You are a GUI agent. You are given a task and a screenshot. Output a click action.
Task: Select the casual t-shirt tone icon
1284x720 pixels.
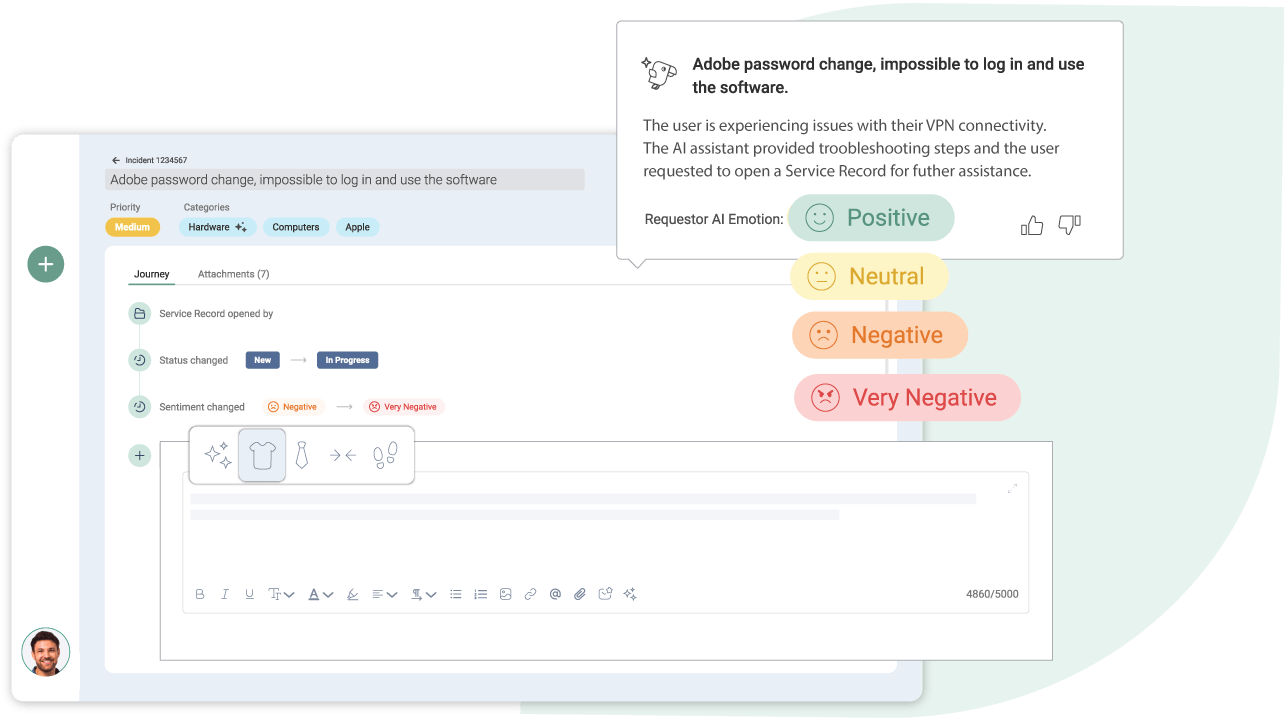[262, 456]
